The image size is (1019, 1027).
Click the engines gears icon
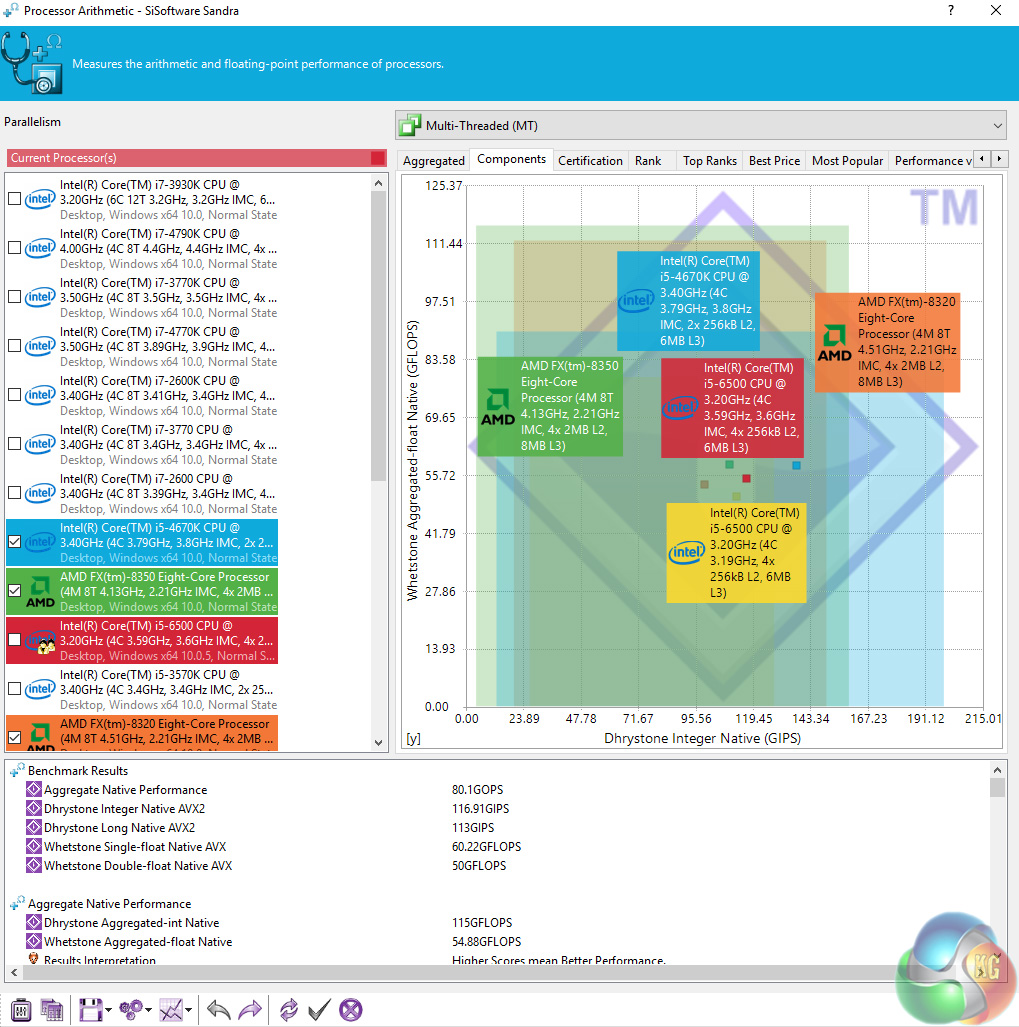point(131,1009)
